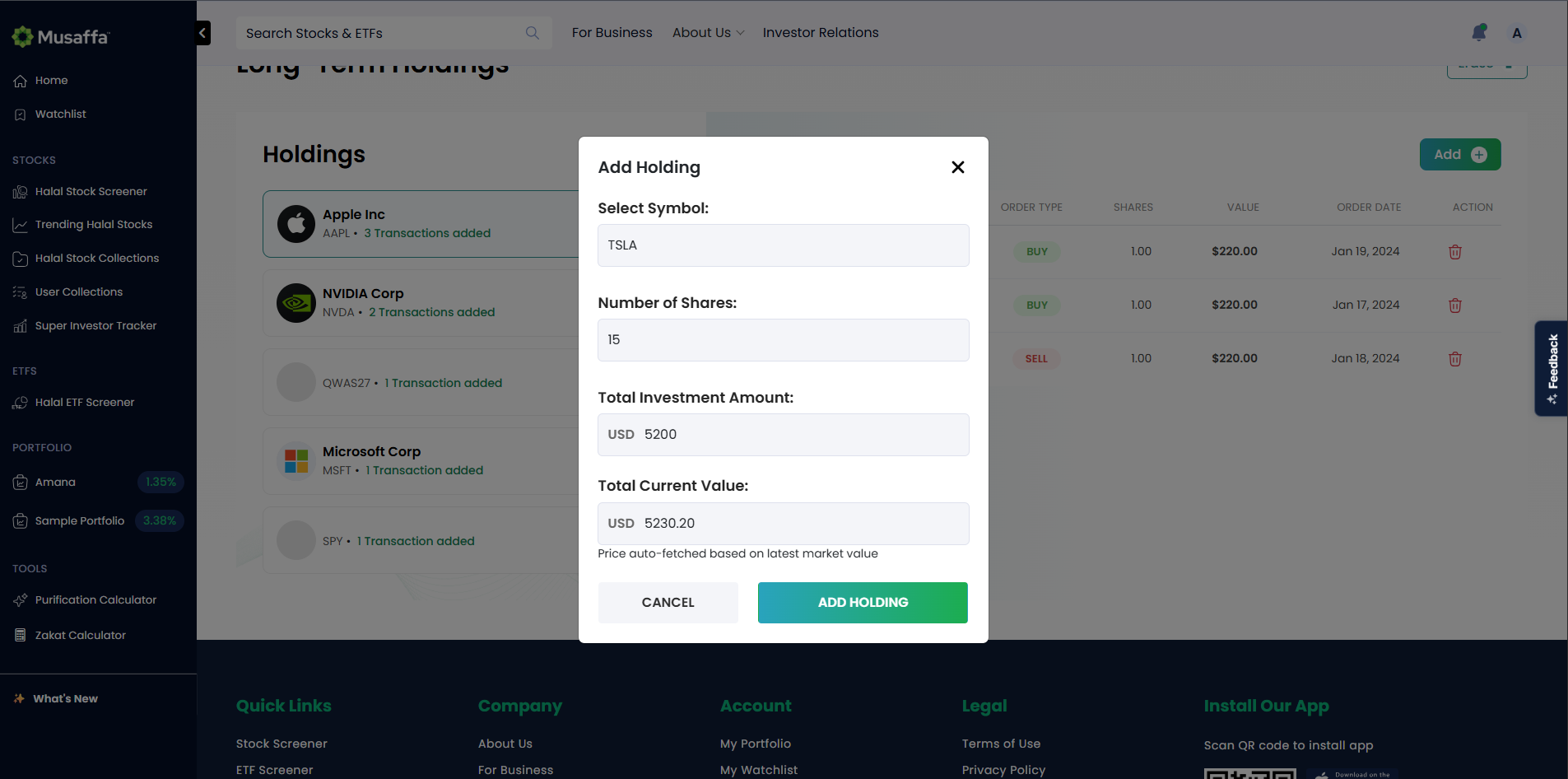Open the Feedback side tab

(x=1552, y=368)
